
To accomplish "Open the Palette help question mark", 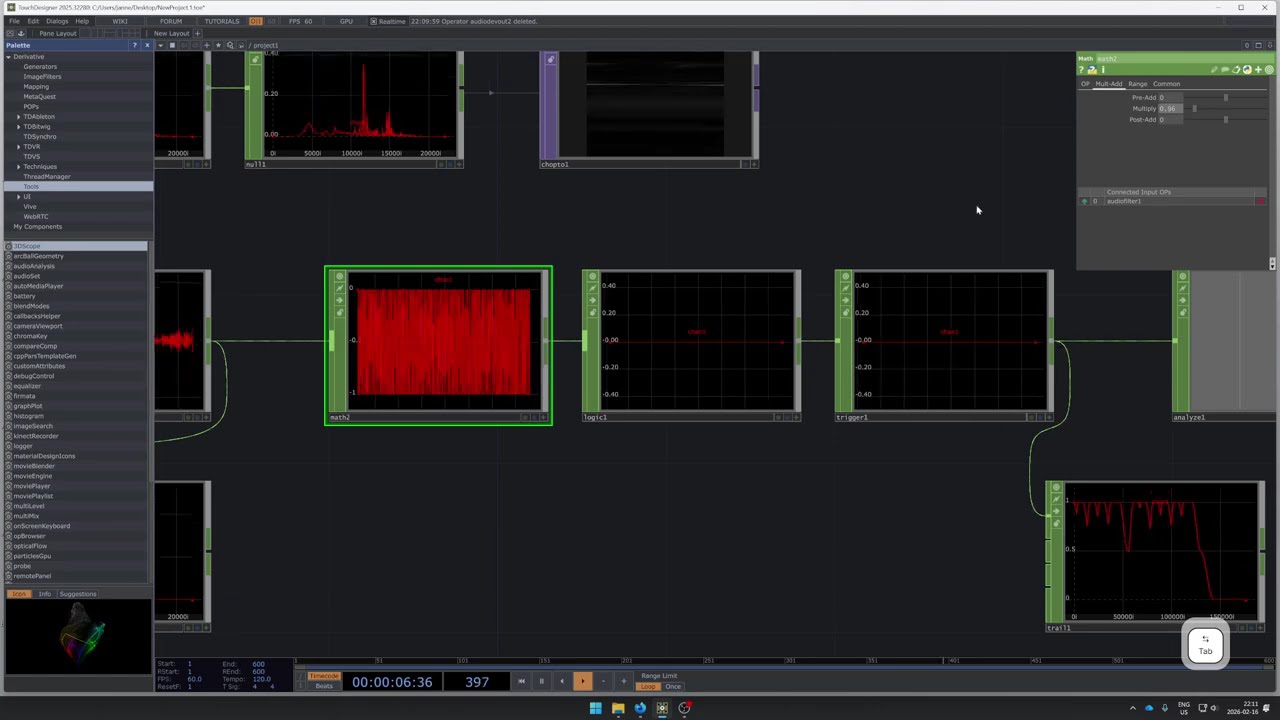I will pos(134,45).
